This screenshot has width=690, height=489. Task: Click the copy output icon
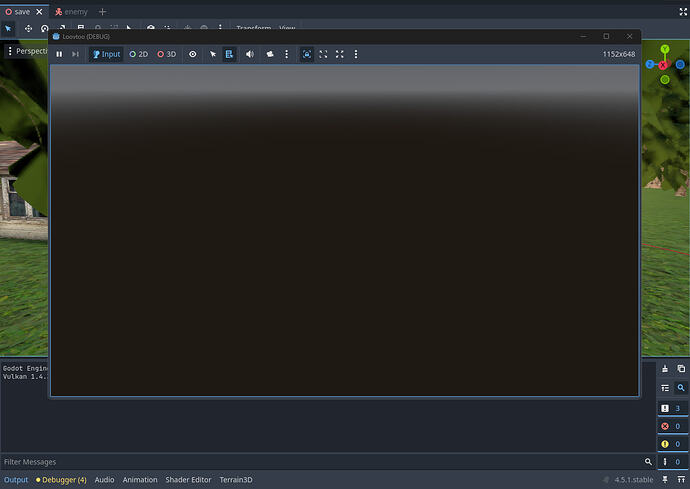pos(680,369)
